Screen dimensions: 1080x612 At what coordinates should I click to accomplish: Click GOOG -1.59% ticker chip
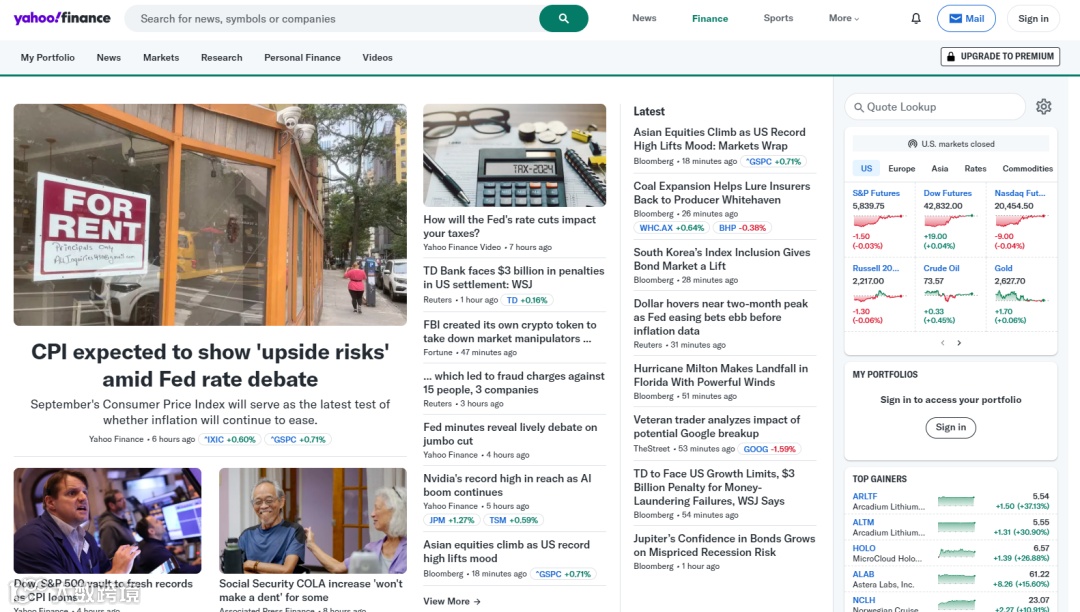click(769, 449)
